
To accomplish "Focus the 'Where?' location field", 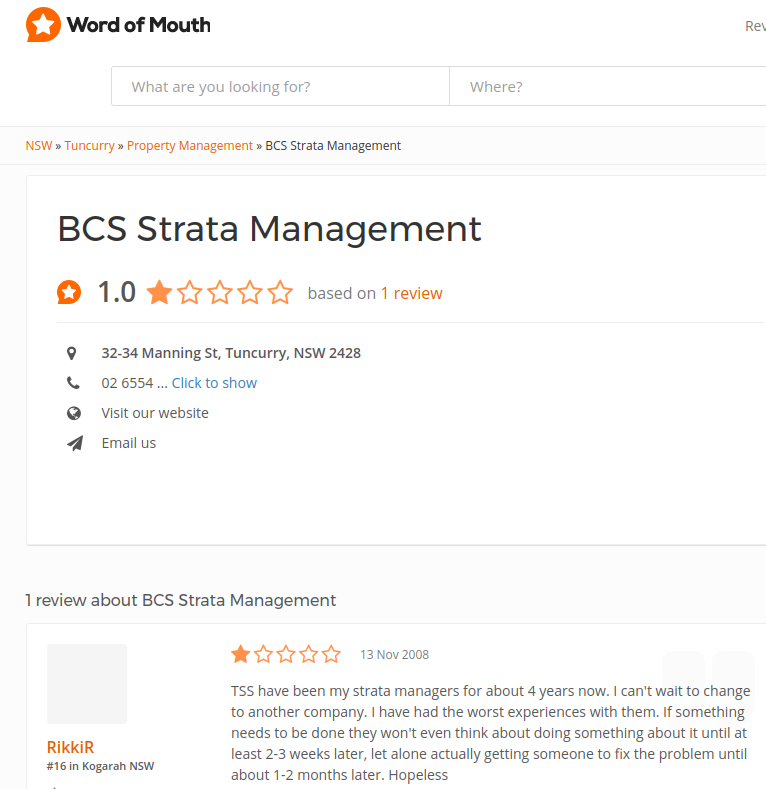I will (x=607, y=86).
